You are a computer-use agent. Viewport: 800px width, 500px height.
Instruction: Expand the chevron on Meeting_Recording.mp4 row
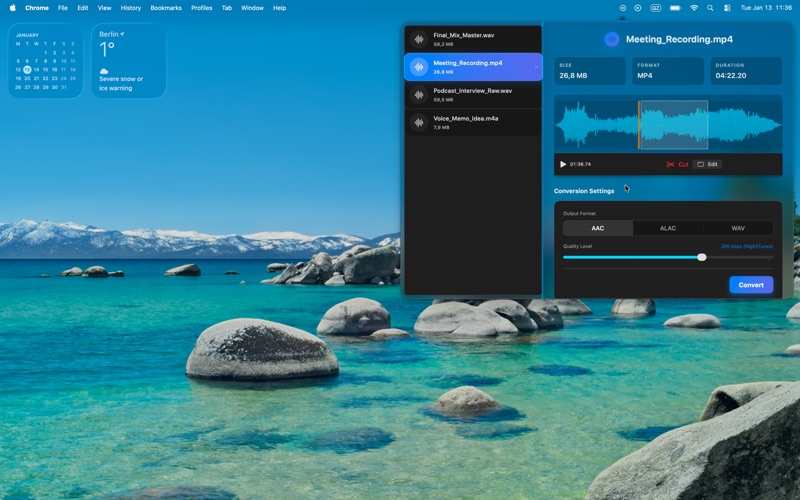click(x=536, y=67)
